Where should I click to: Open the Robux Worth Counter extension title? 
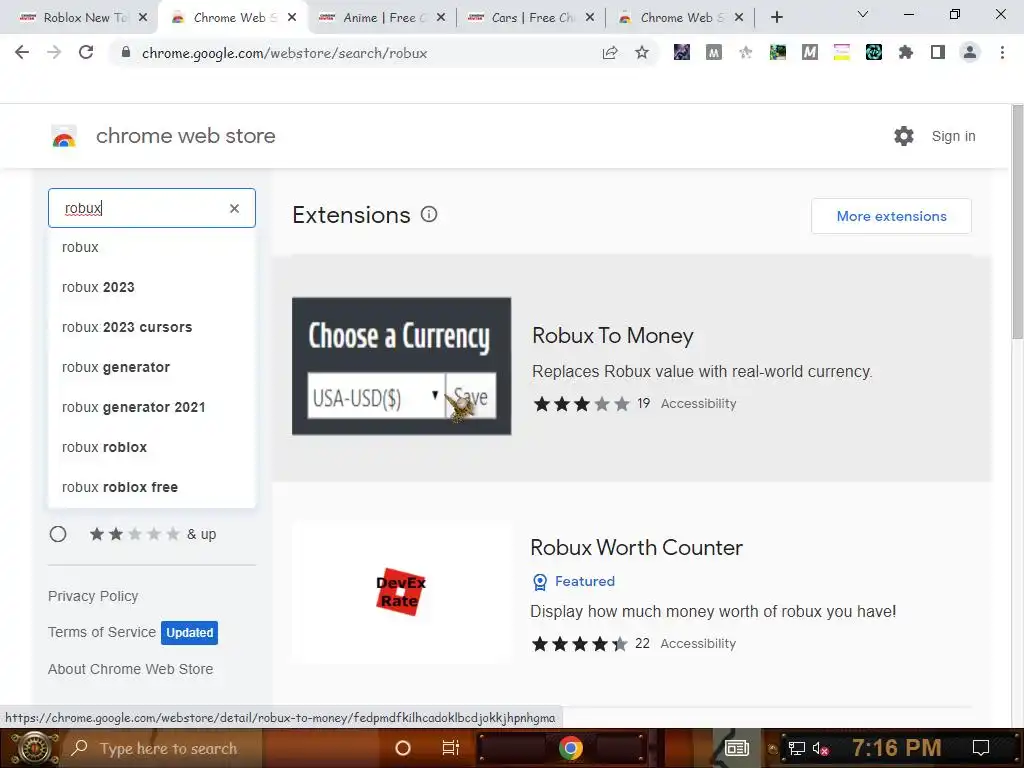pyautogui.click(x=636, y=547)
